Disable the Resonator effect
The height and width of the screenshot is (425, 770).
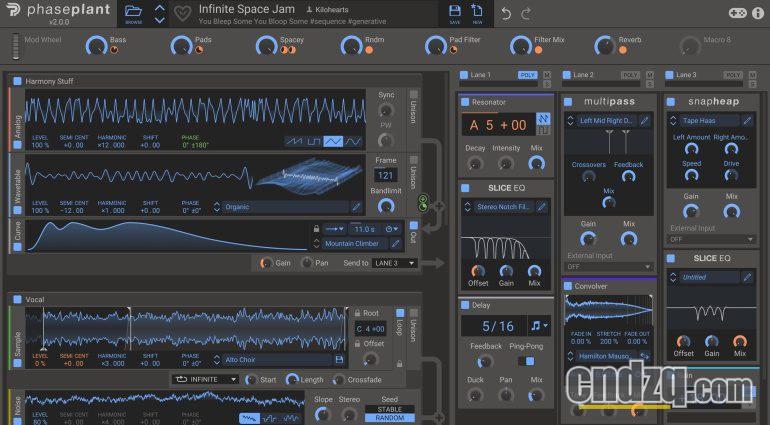(465, 102)
